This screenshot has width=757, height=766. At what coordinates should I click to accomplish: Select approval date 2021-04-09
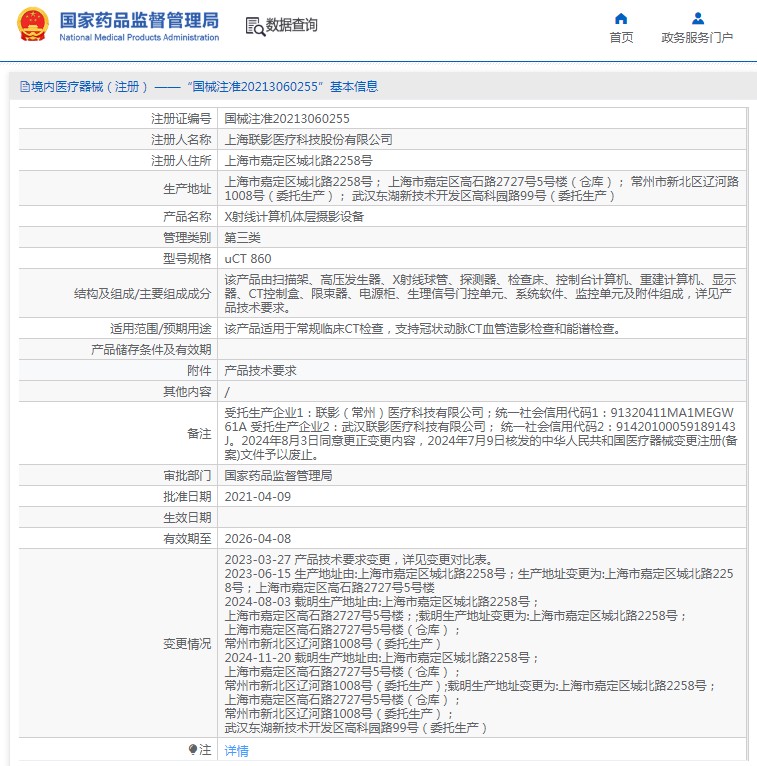[257, 497]
